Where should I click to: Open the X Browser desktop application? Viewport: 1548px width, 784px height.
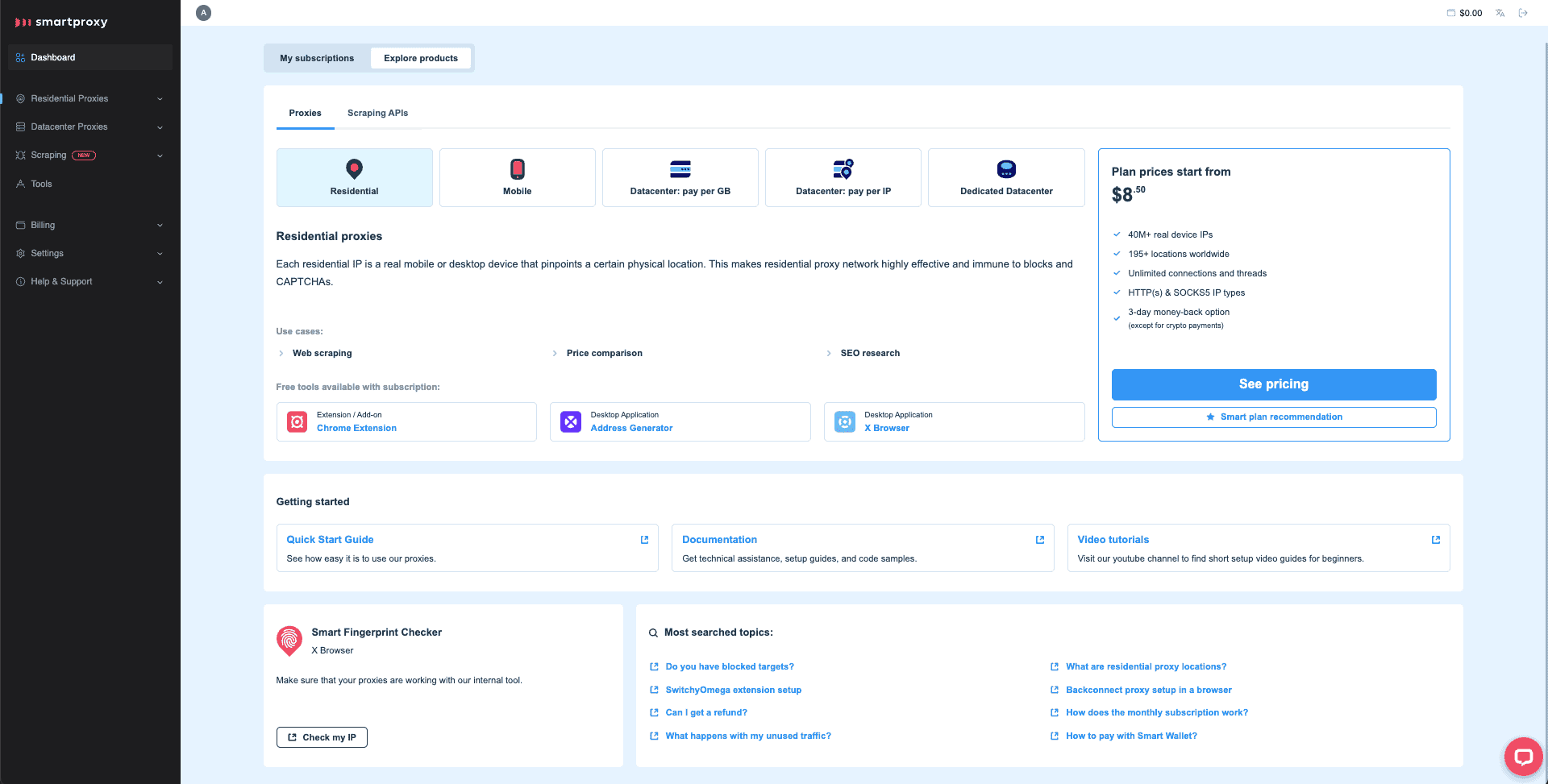coord(954,421)
